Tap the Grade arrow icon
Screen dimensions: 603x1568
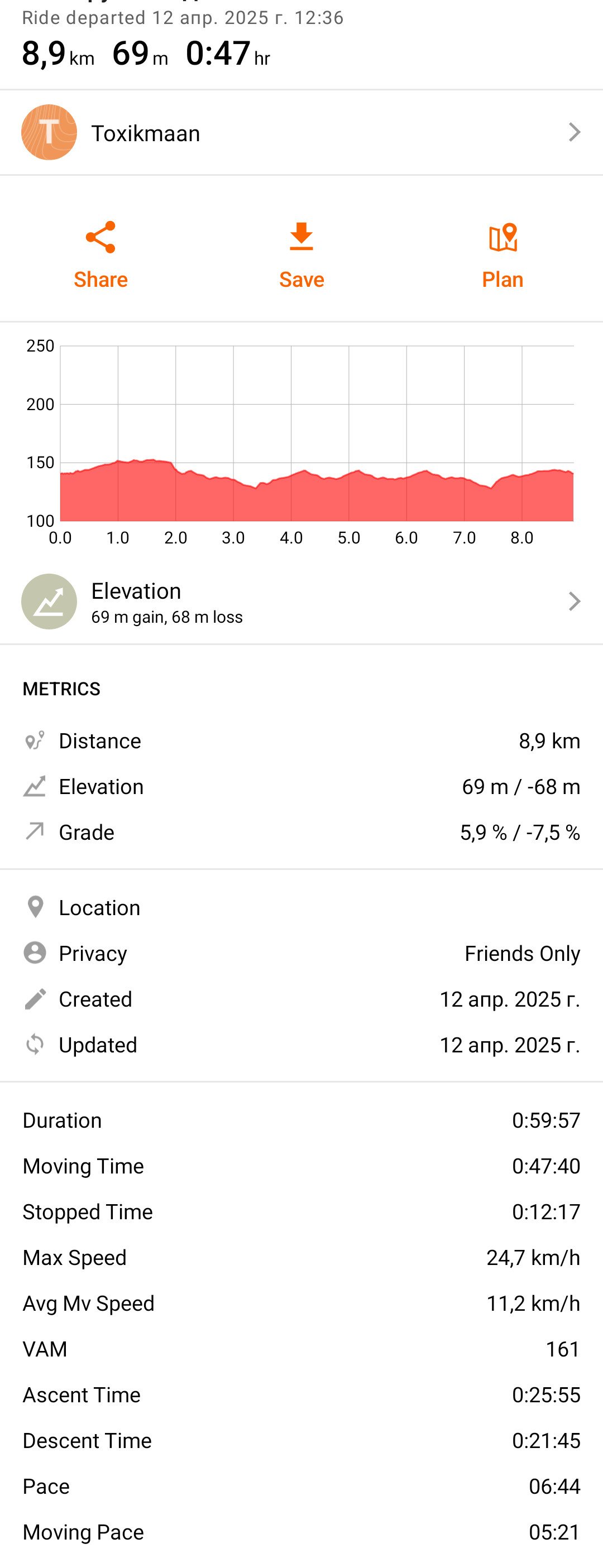(x=35, y=831)
